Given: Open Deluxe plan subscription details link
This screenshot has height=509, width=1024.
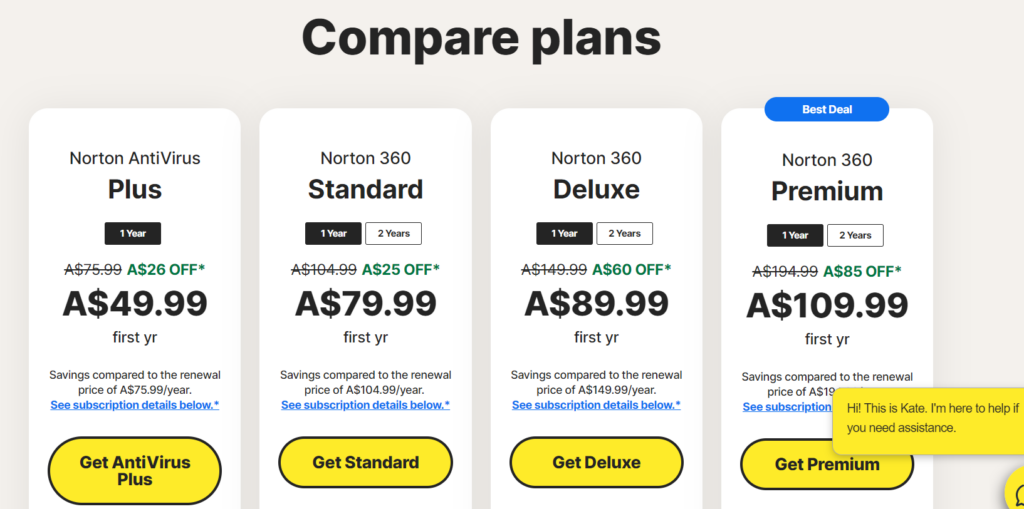Looking at the screenshot, I should (x=596, y=405).
